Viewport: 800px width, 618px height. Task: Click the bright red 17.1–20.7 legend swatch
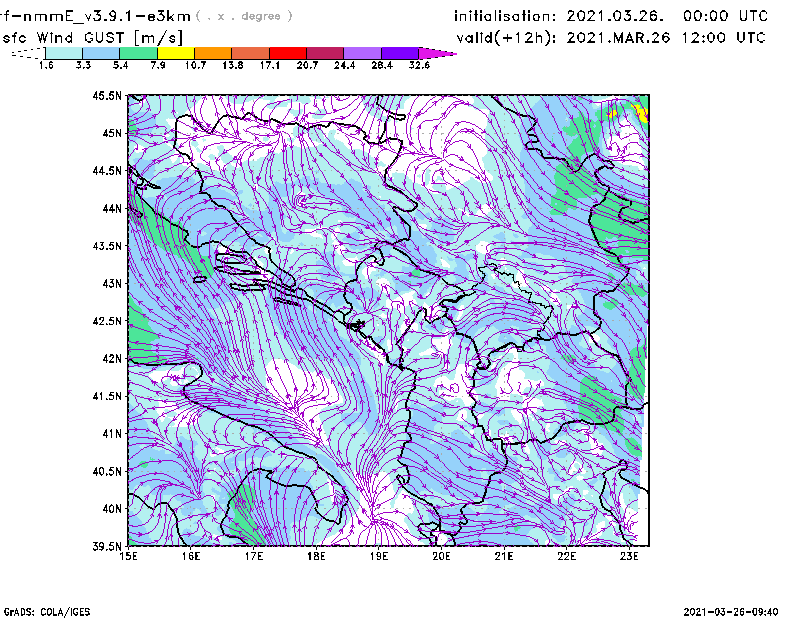[x=288, y=53]
